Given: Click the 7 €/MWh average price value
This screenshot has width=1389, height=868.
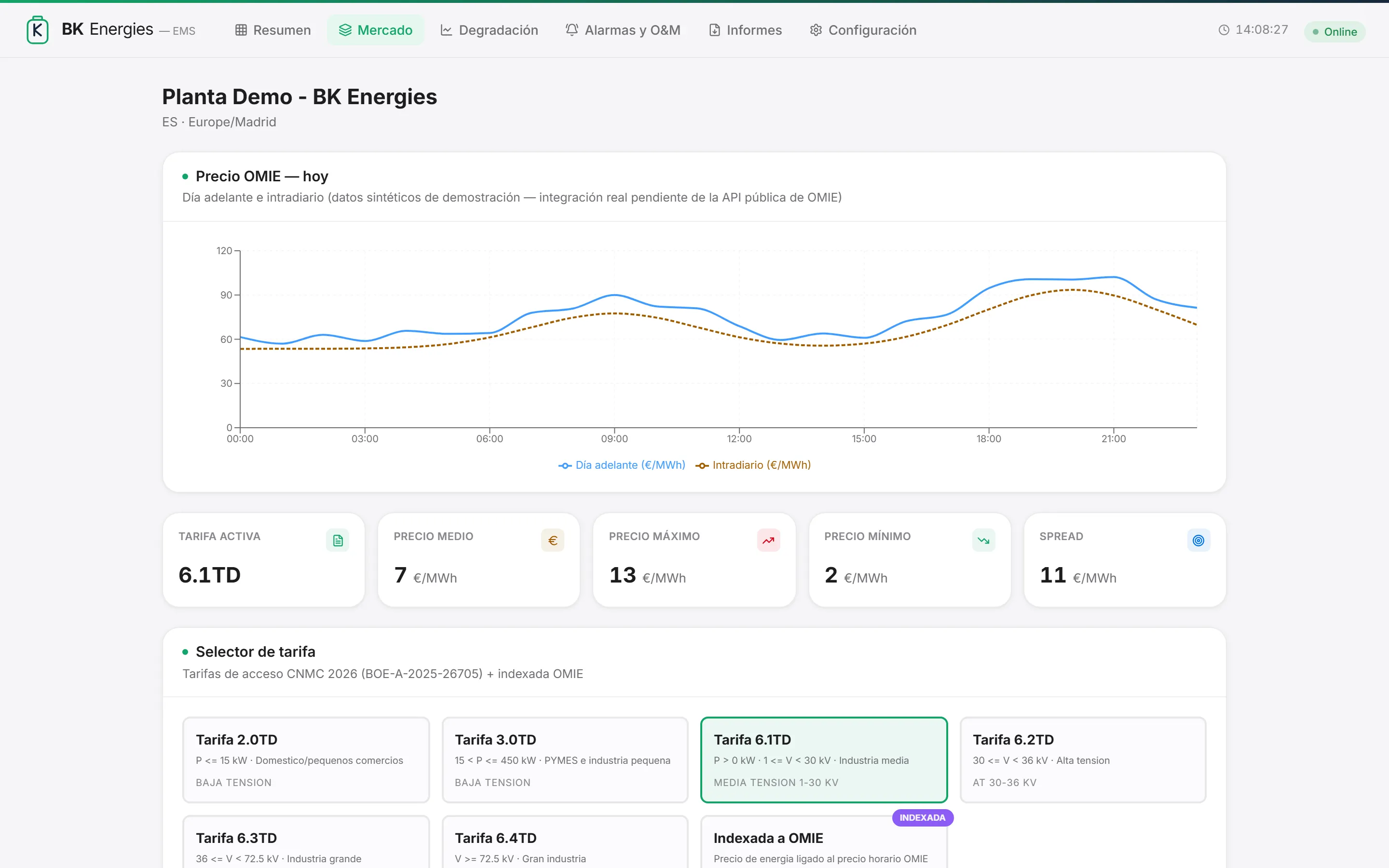Looking at the screenshot, I should pyautogui.click(x=425, y=575).
